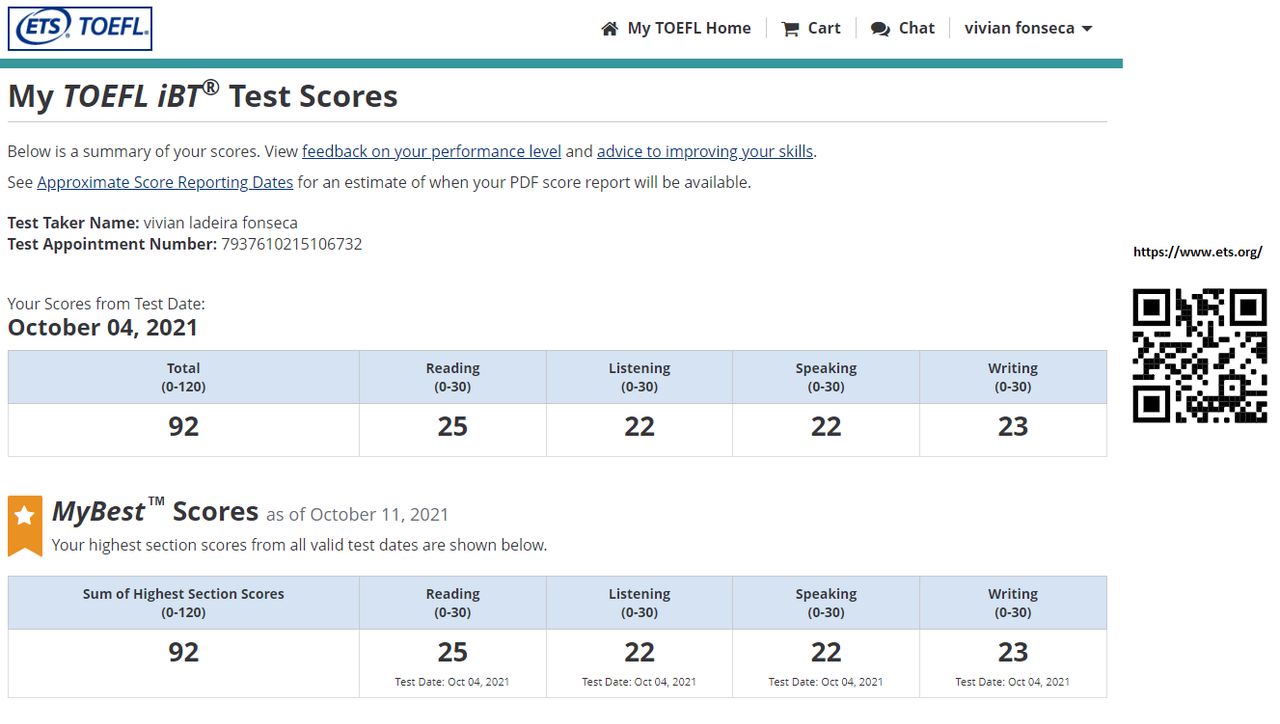
Task: Open the vivian fonseca account menu
Action: [x=1018, y=28]
